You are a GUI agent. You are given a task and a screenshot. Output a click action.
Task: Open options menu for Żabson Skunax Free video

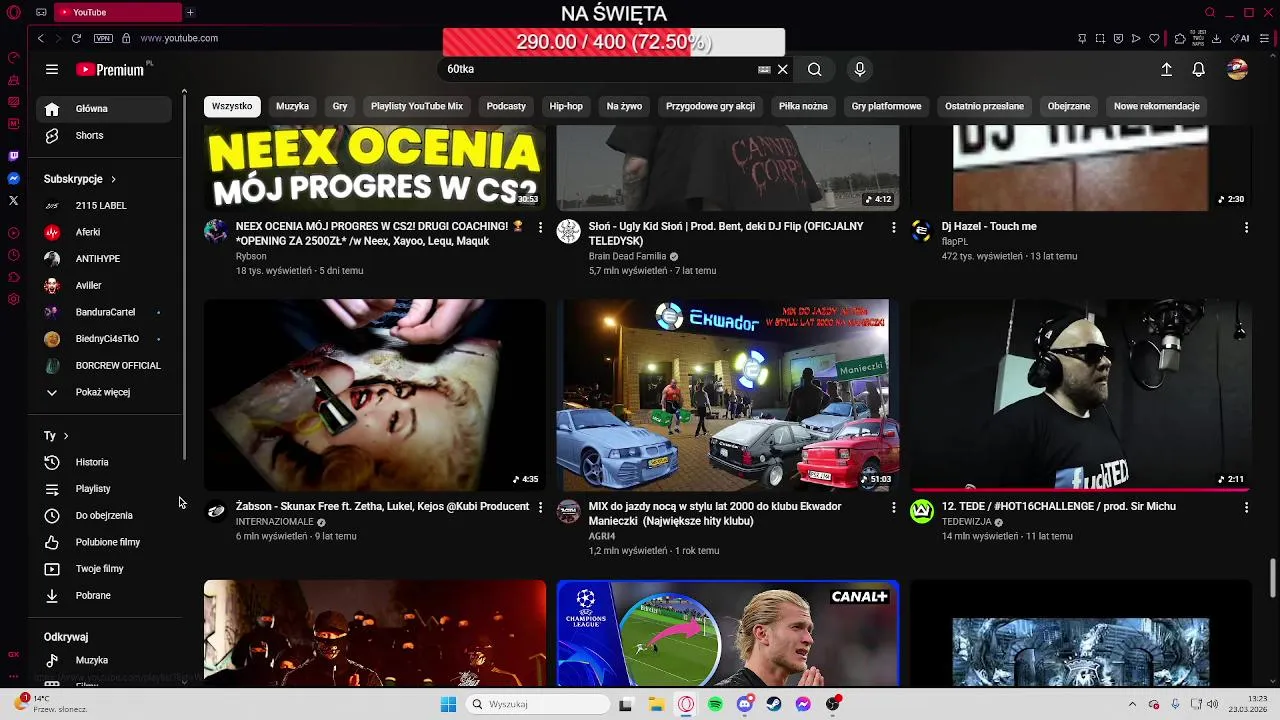tap(540, 508)
